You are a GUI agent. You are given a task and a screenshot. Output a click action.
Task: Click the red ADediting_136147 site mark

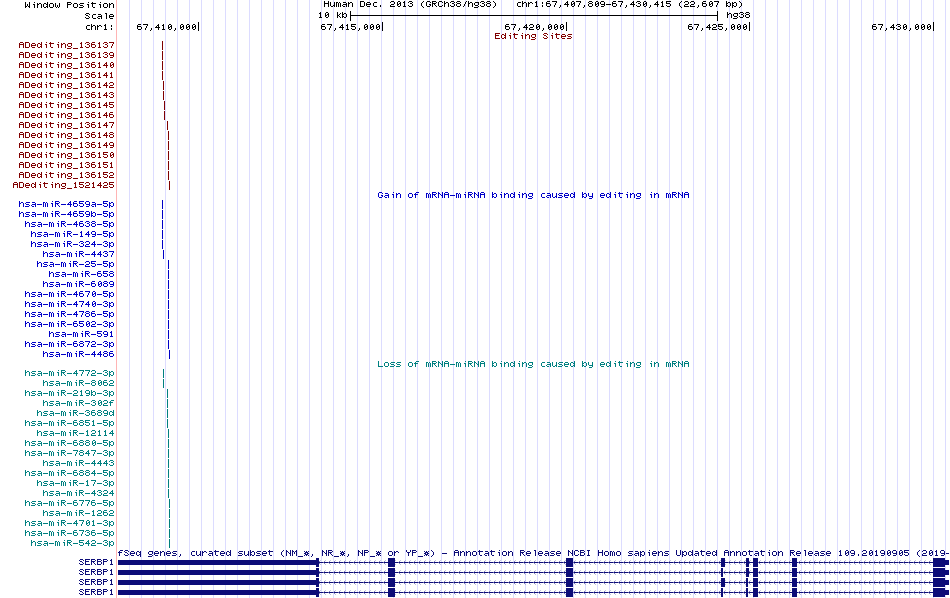pos(167,125)
